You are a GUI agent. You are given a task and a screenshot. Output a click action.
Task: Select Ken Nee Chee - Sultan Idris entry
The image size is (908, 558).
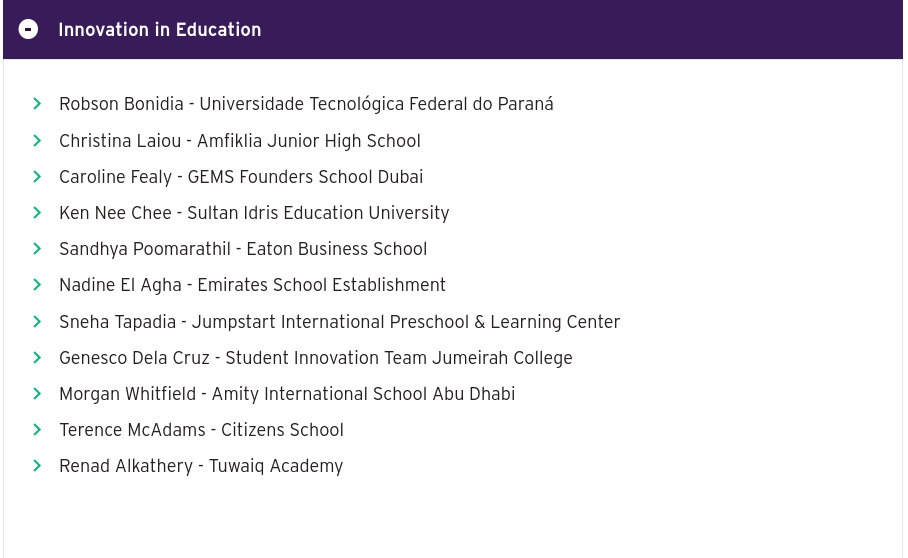[x=254, y=213]
